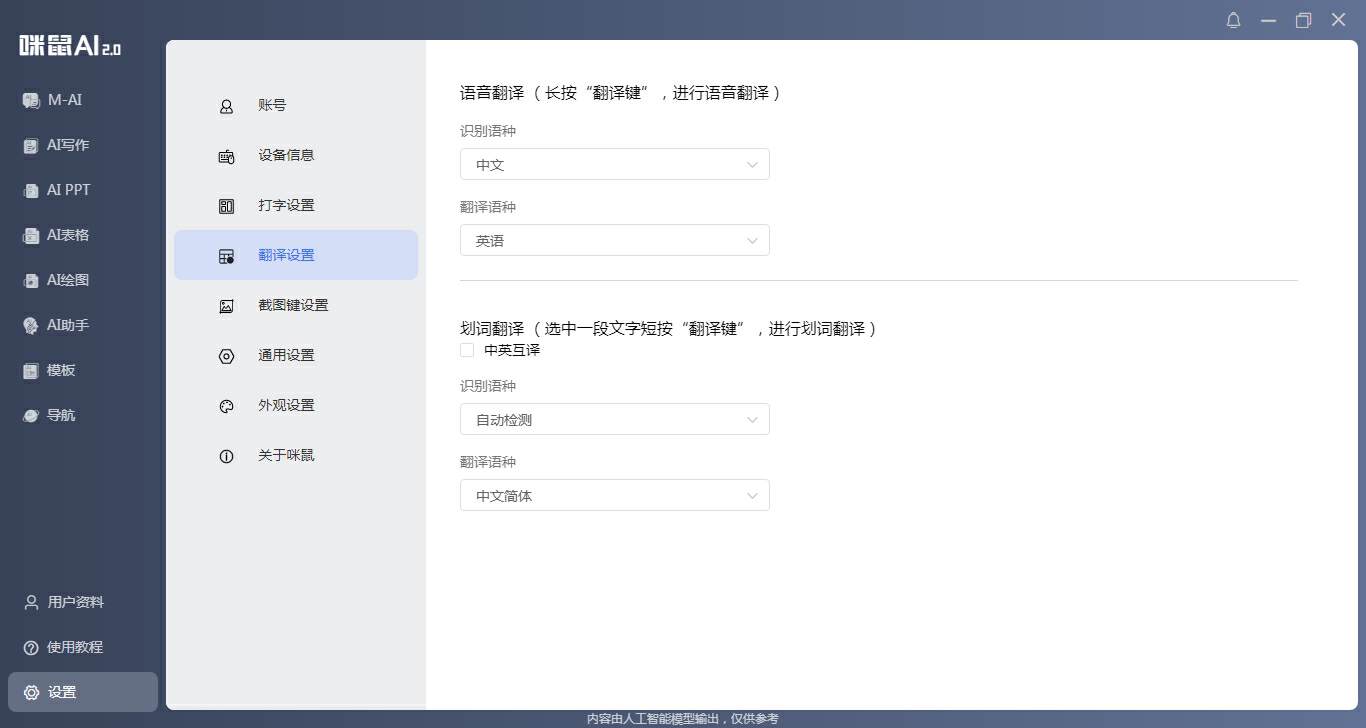Switch to the 账号 account settings tab
This screenshot has height=728, width=1366.
point(272,105)
